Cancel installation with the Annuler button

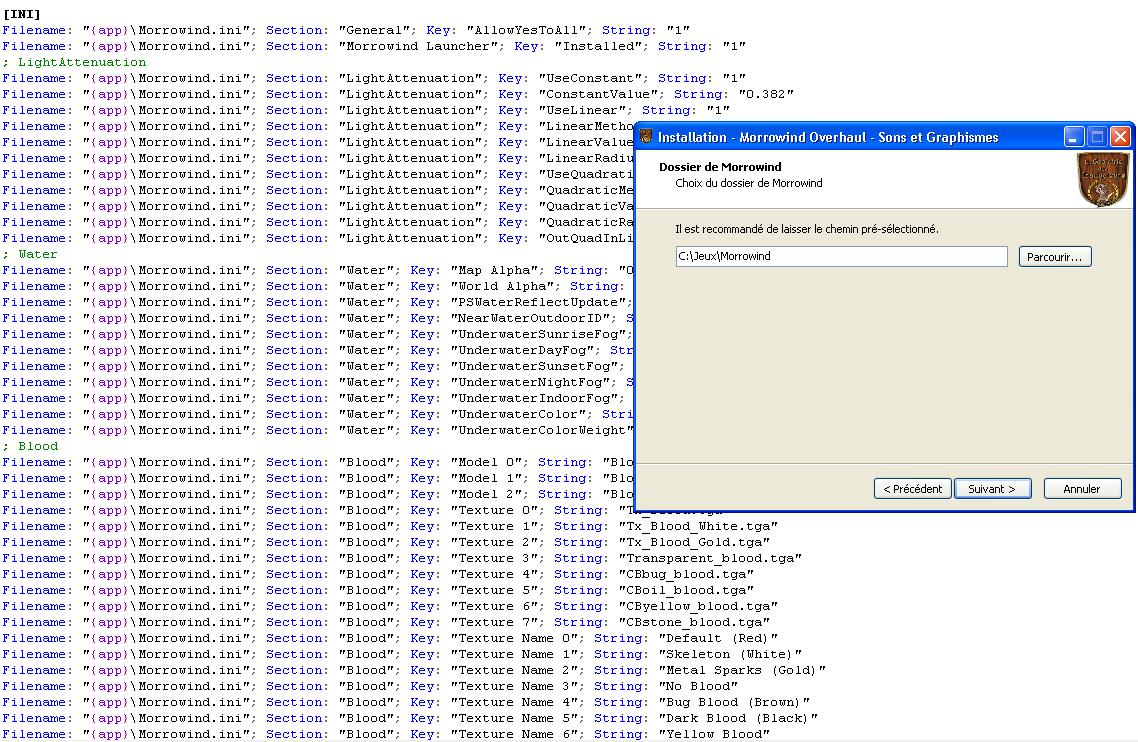[x=1082, y=489]
